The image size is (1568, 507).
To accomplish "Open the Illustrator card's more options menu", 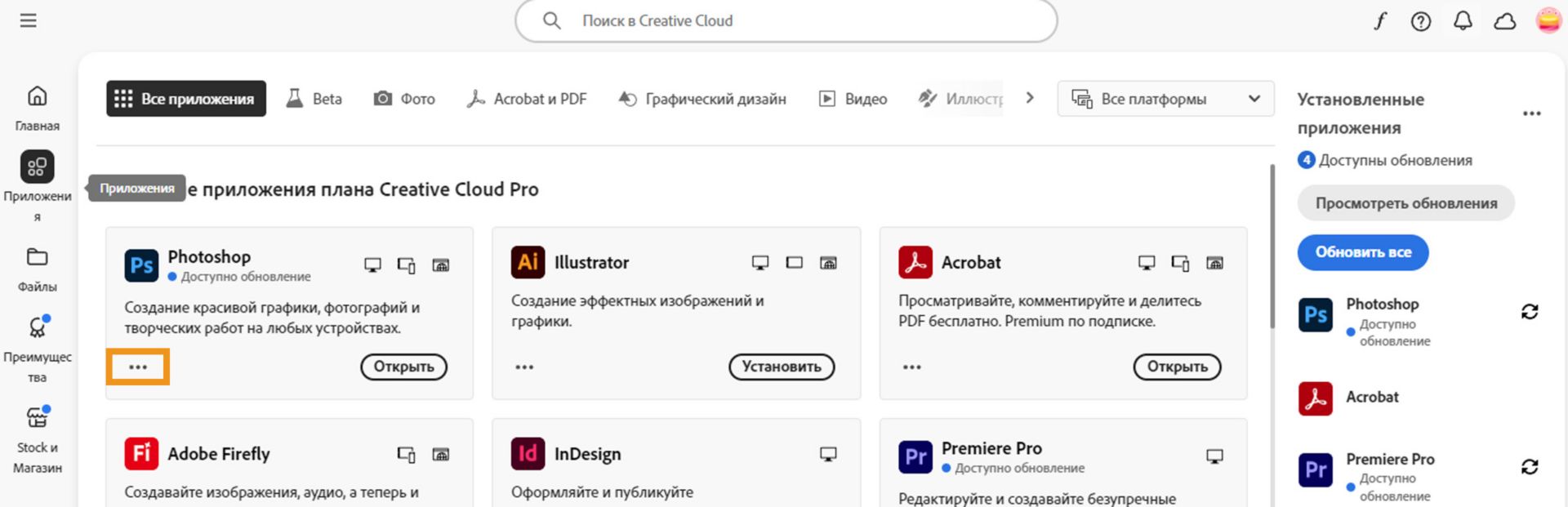I will (x=524, y=367).
